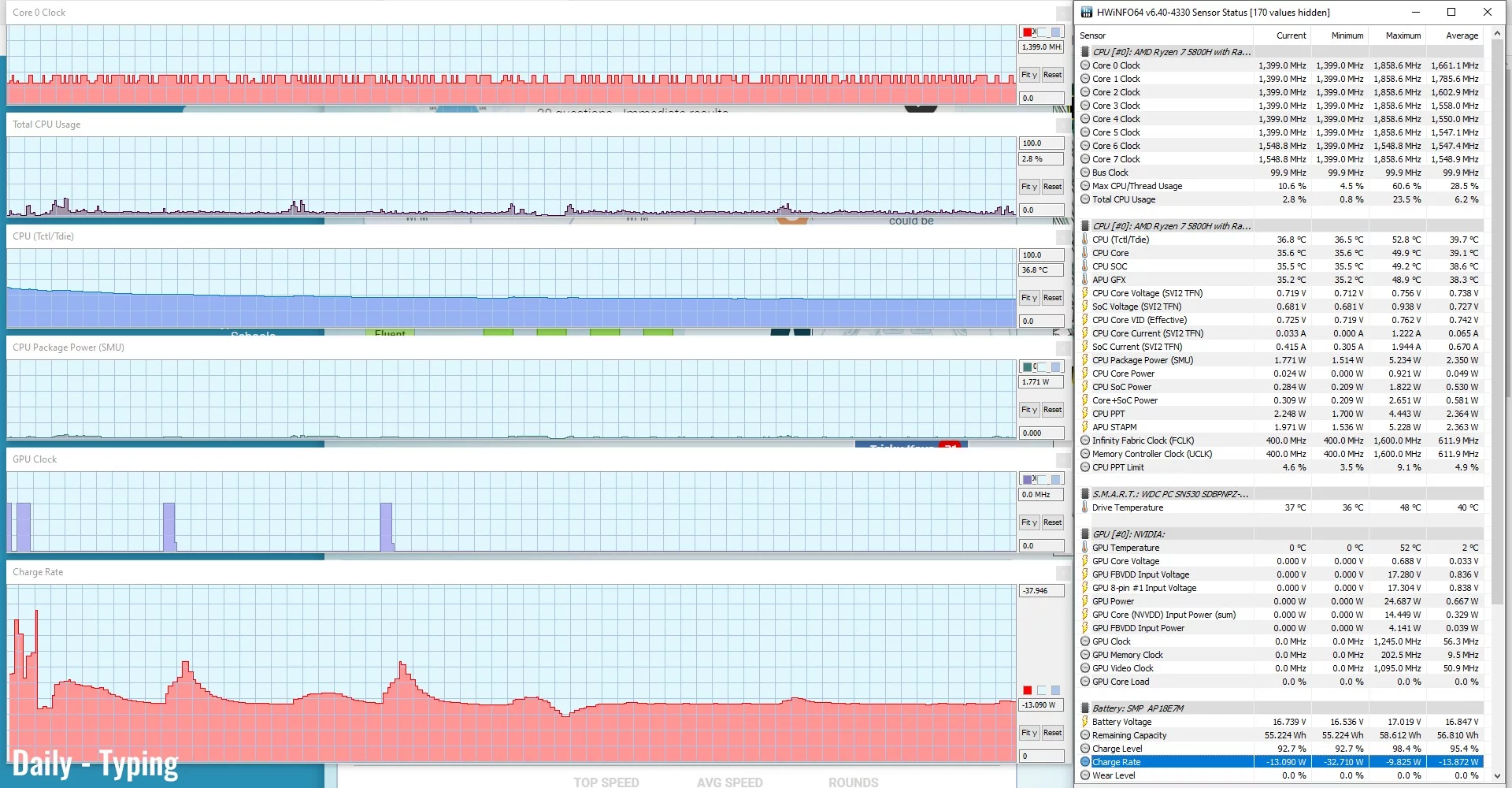The image size is (1512, 788).
Task: Click the Wear Level sensor icon
Action: click(1085, 775)
